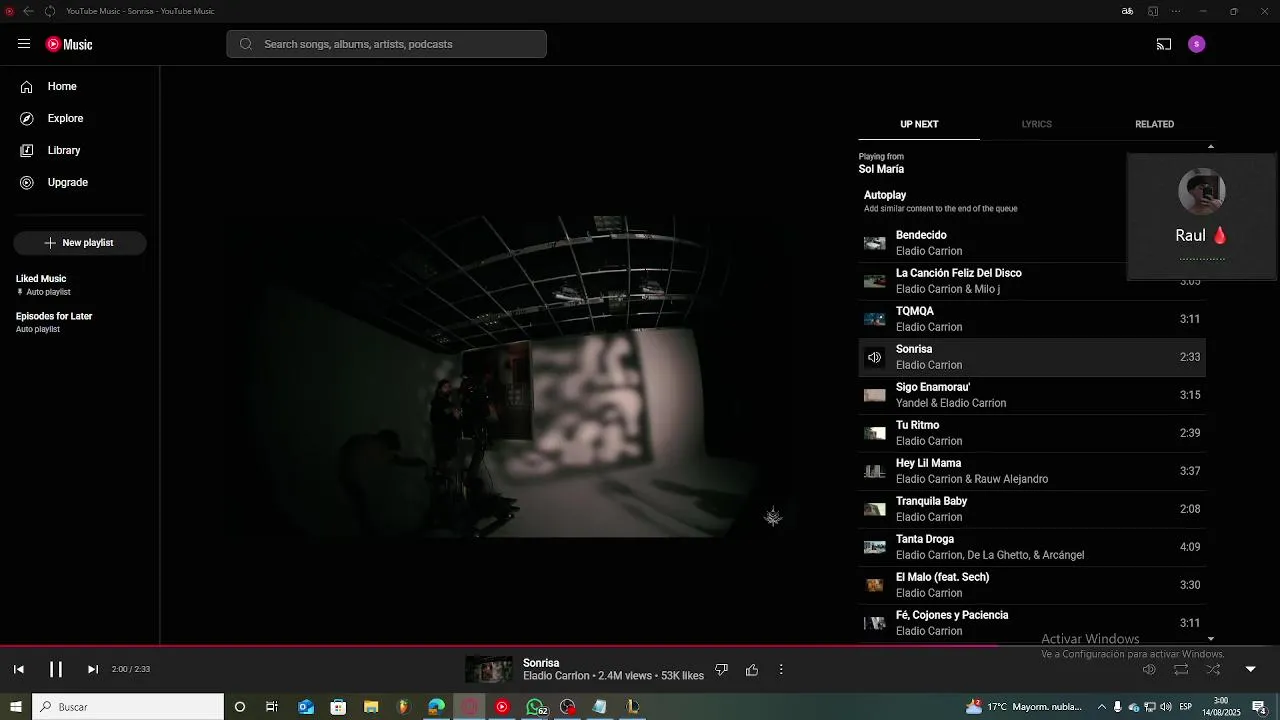Switch to the RELATED tab
Screen dimensions: 1280x720
pyautogui.click(x=1154, y=124)
